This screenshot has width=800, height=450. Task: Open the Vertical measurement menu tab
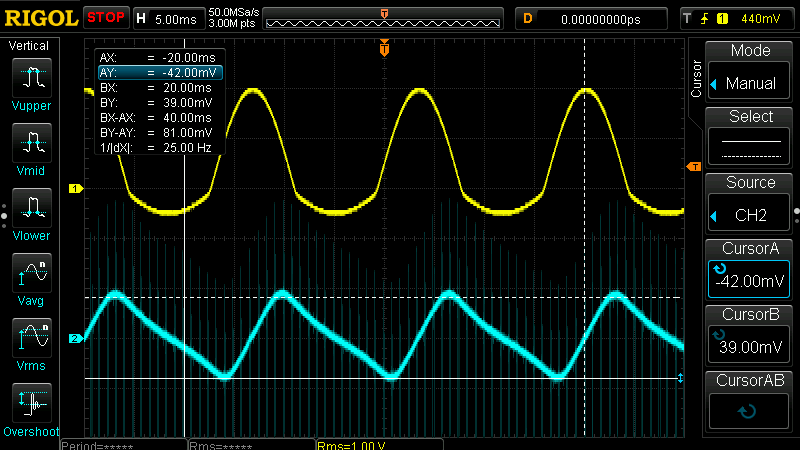(x=29, y=46)
